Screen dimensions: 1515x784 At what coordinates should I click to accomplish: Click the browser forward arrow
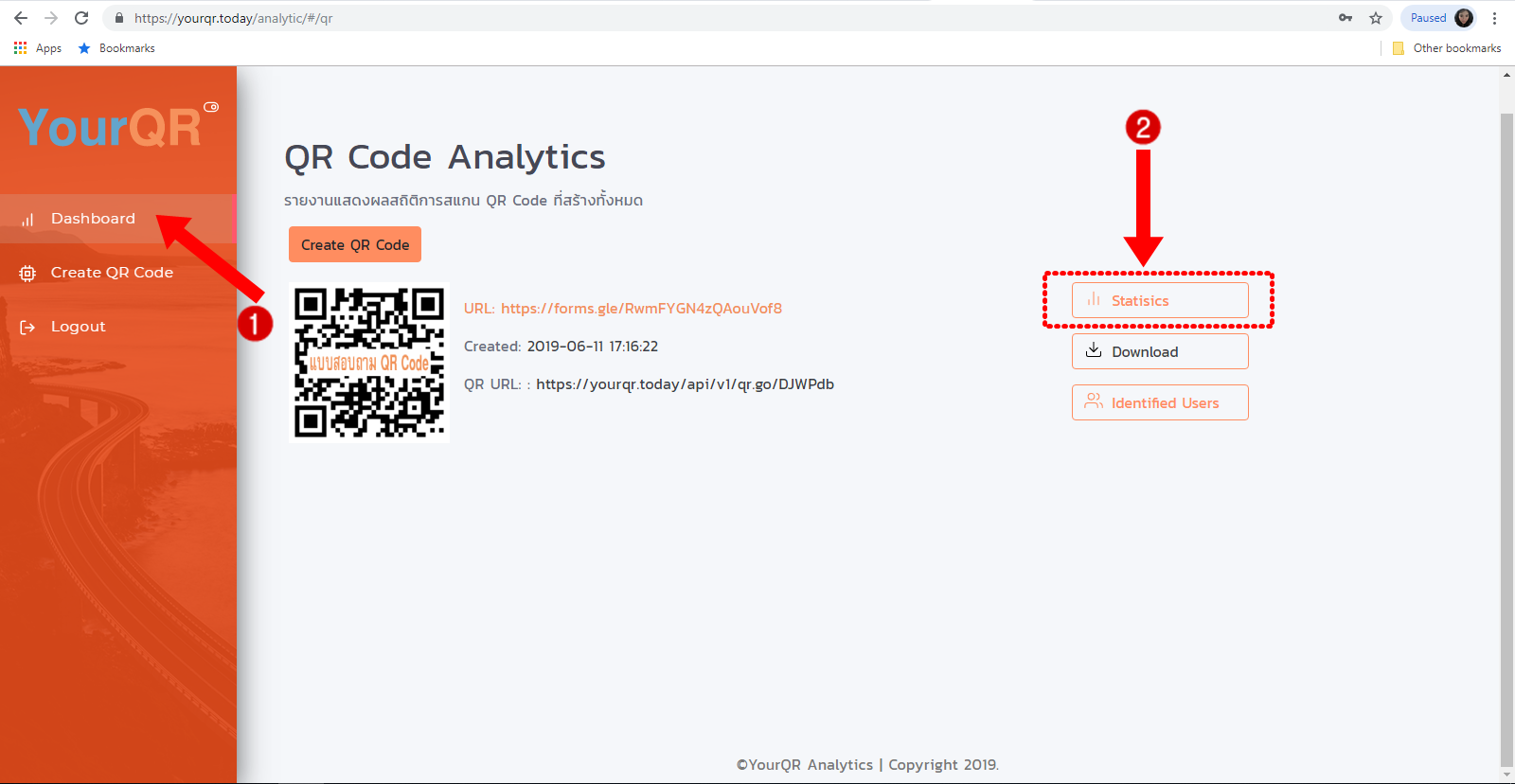tap(51, 18)
